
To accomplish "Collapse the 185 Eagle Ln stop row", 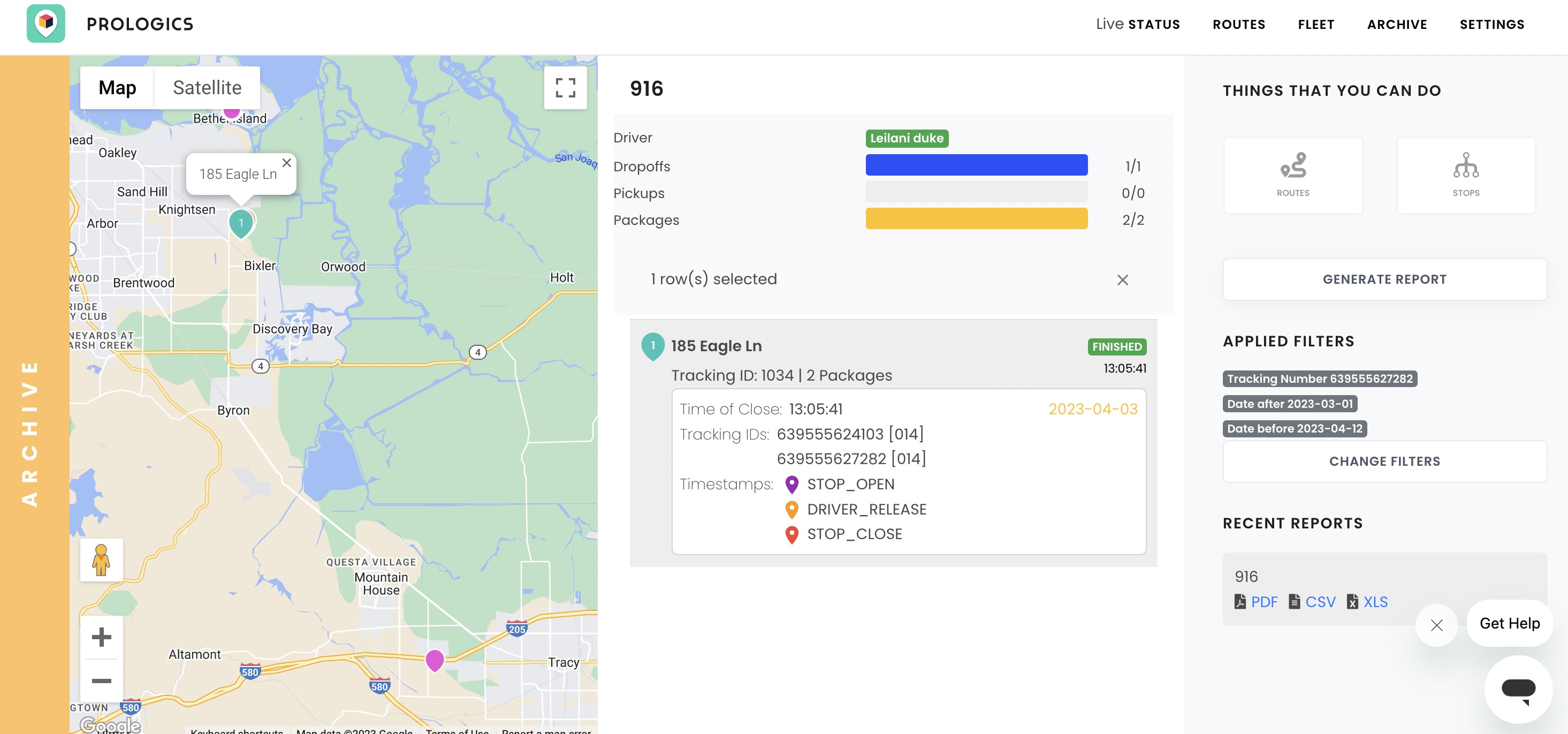I will pyautogui.click(x=716, y=346).
